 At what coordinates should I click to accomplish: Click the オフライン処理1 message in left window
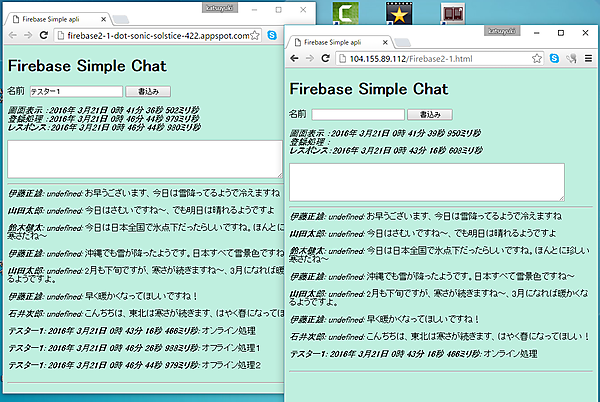[x=134, y=348]
